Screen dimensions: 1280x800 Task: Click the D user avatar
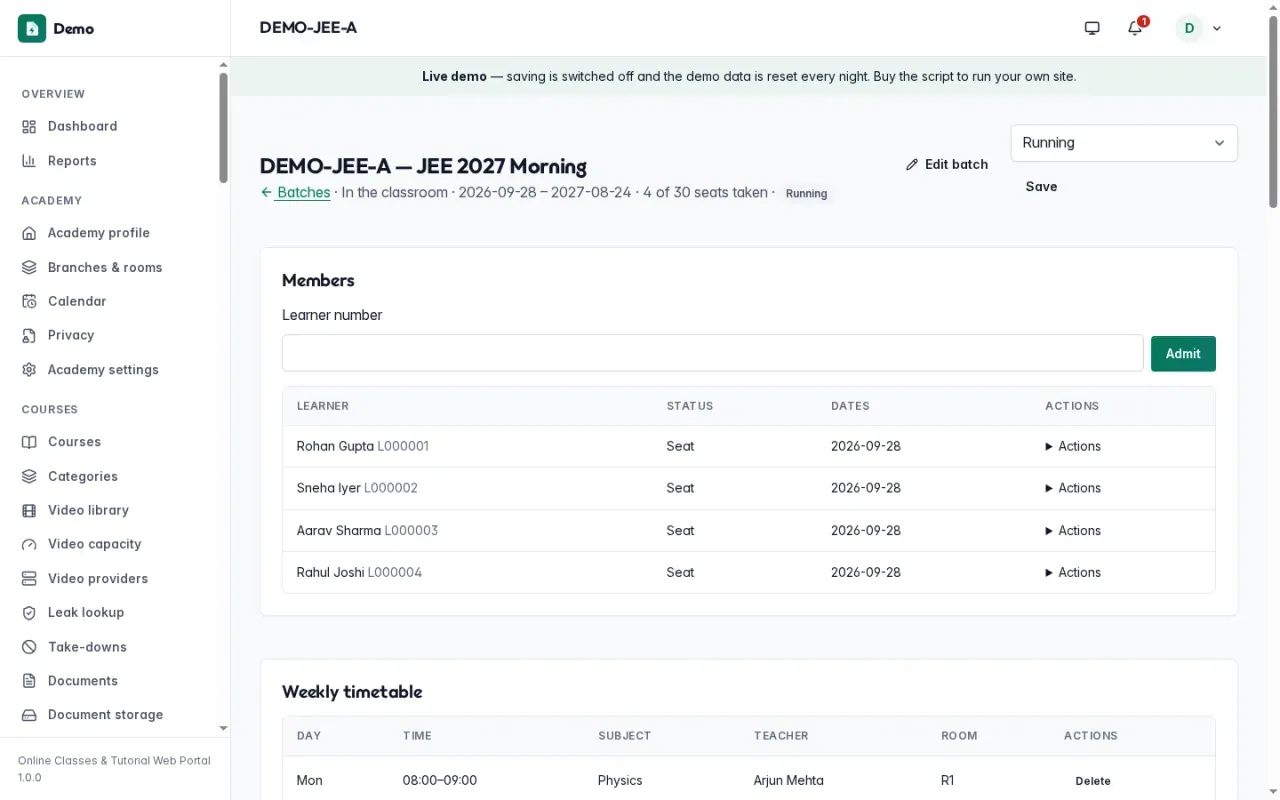click(x=1189, y=28)
